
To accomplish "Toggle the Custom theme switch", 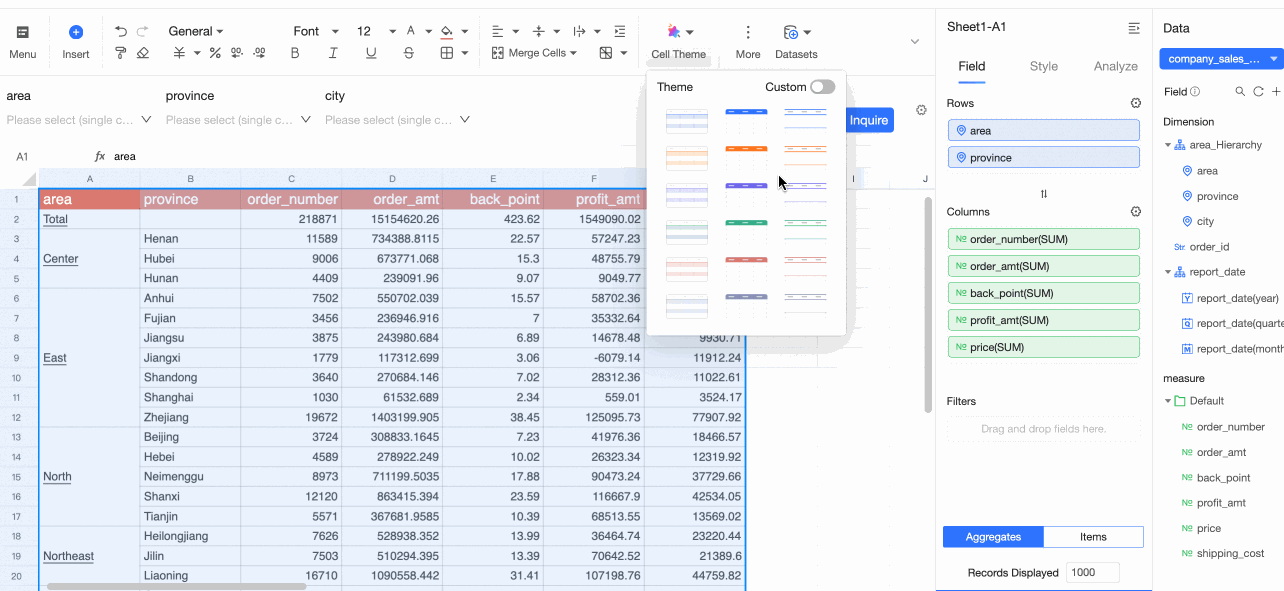I will pos(822,87).
